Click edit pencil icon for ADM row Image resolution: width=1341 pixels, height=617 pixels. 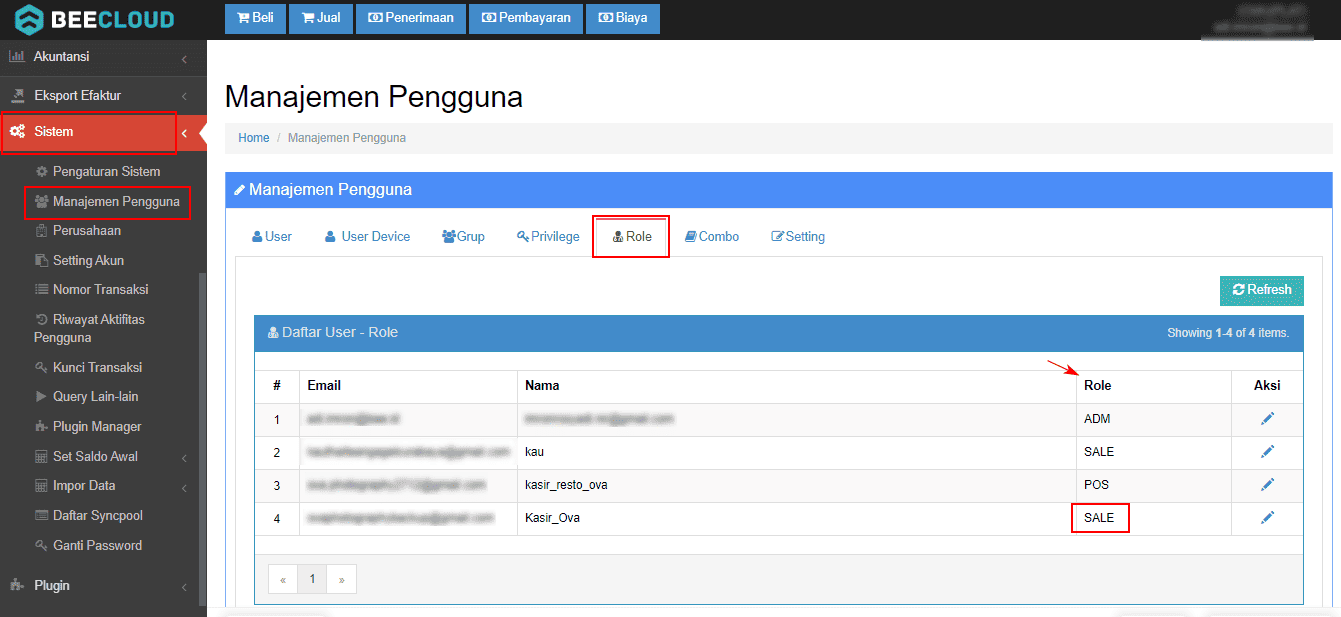click(1267, 419)
